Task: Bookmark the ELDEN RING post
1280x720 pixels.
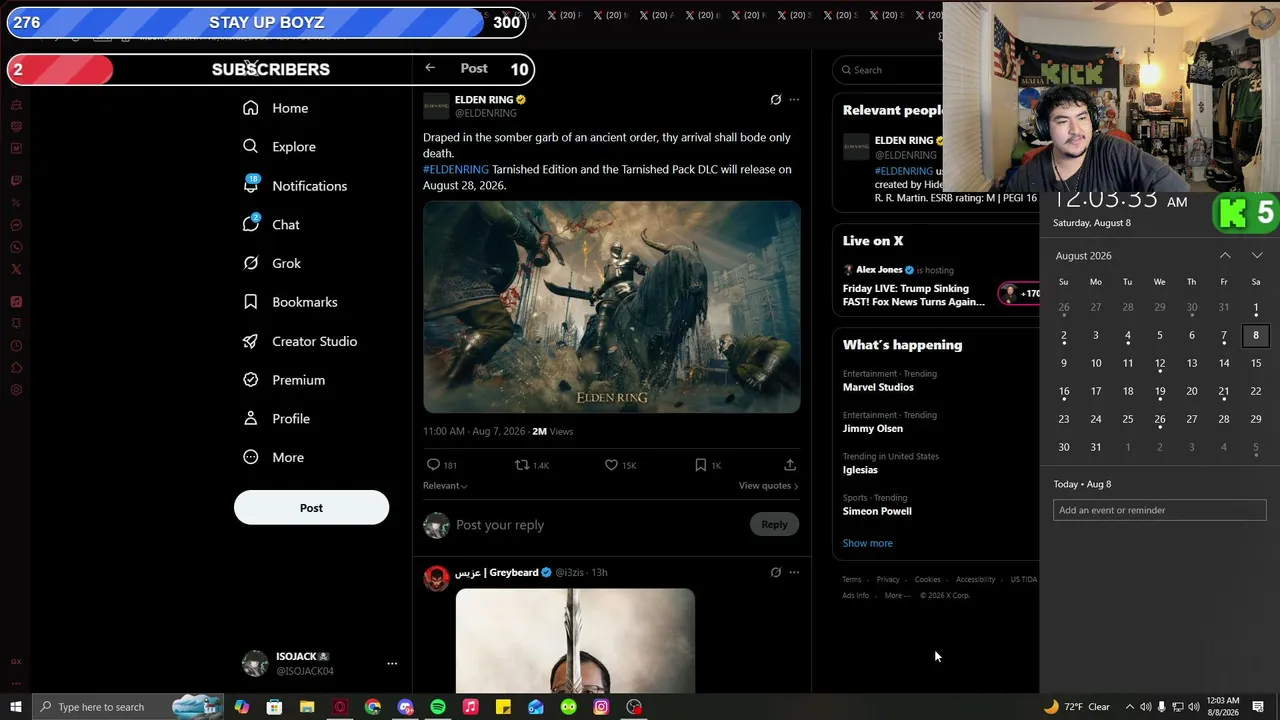Action: click(x=701, y=465)
